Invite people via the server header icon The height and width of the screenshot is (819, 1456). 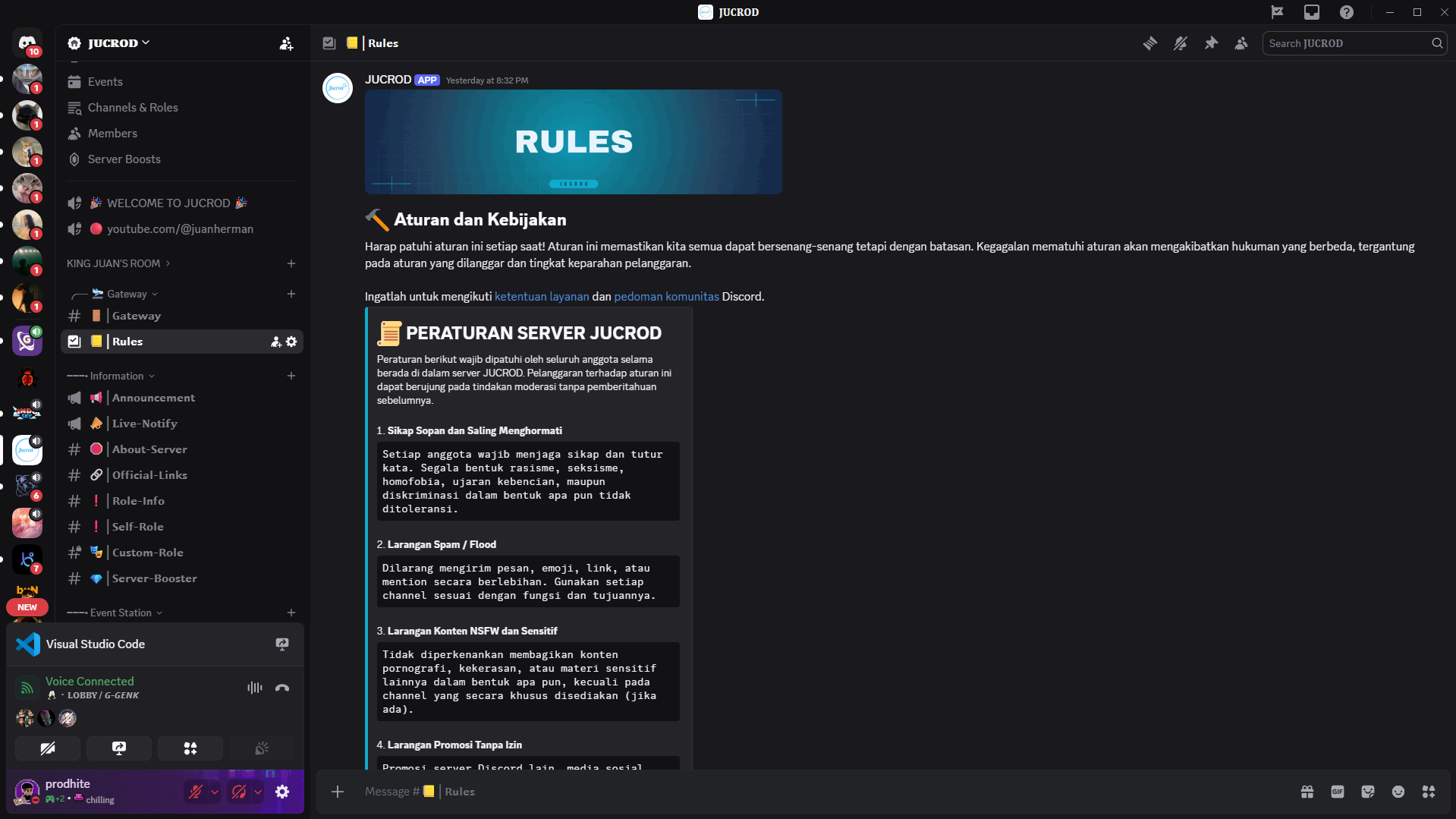pos(286,43)
